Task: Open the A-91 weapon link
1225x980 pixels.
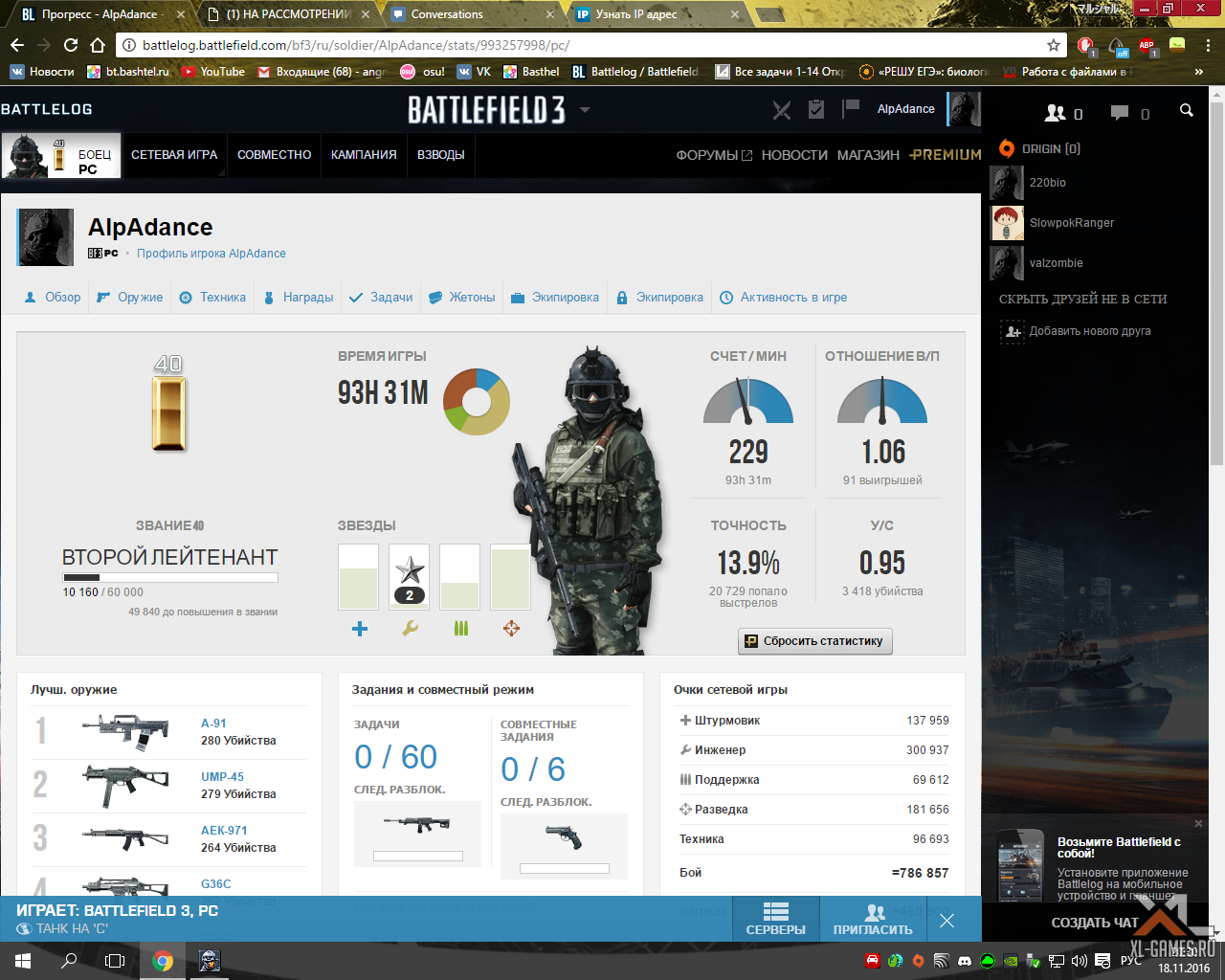Action: 213,724
